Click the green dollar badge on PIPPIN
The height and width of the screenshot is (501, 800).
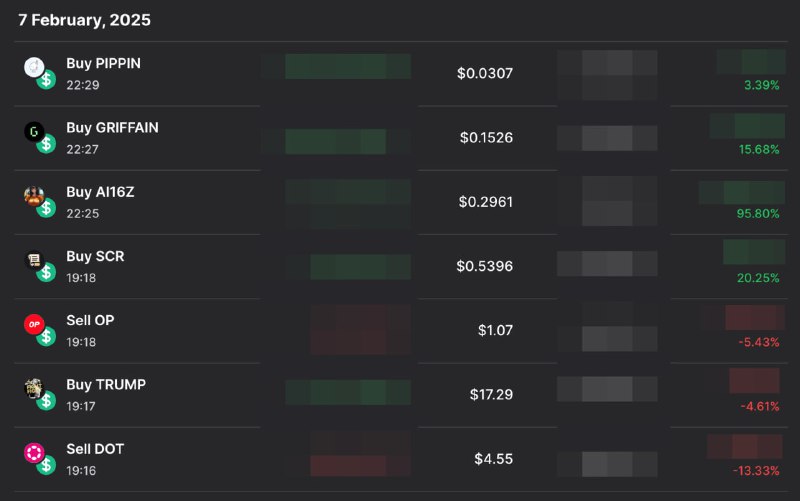coord(46,80)
